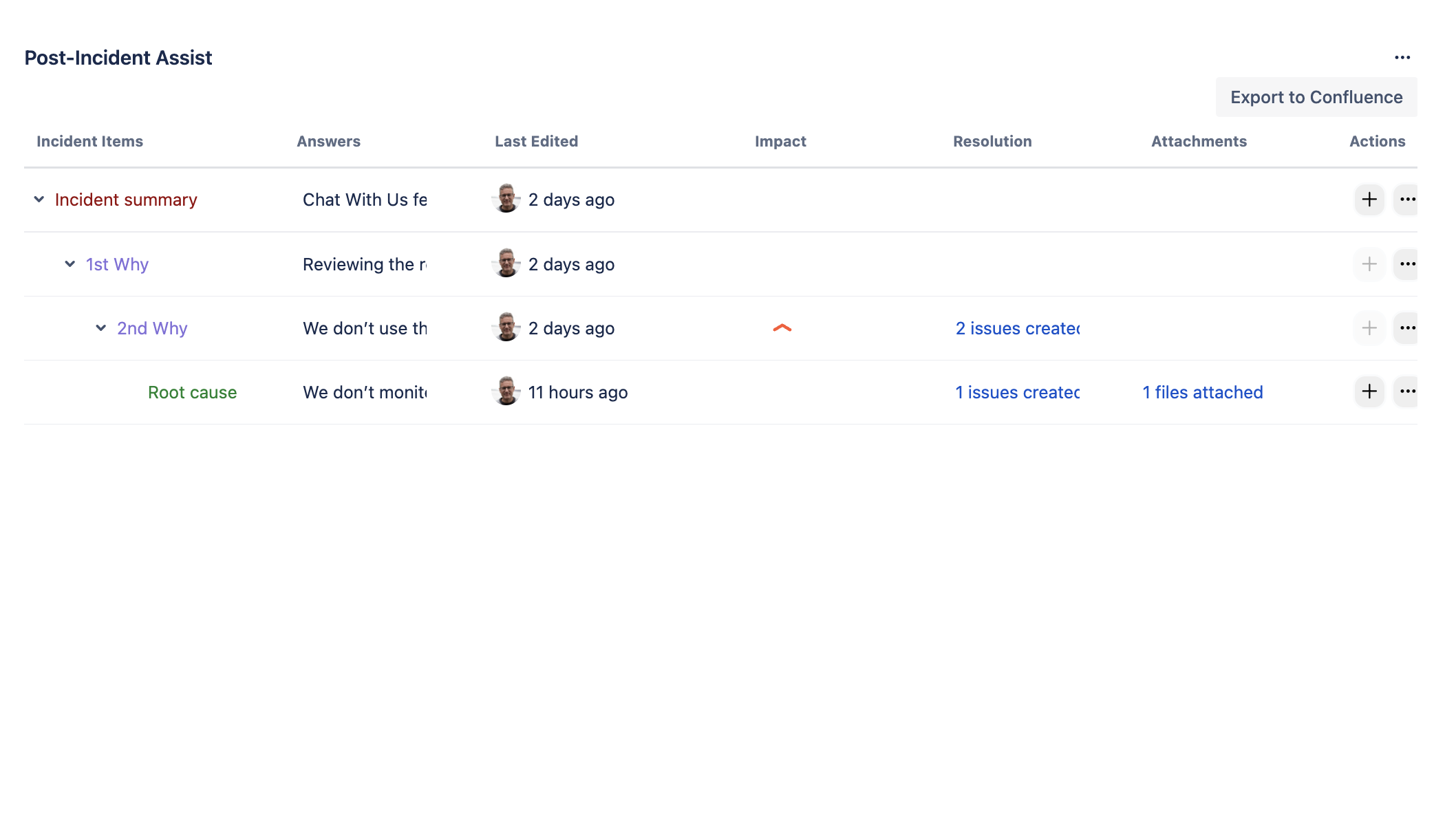Click the Last Edited column header
This screenshot has height=827, width=1456.
click(x=536, y=142)
